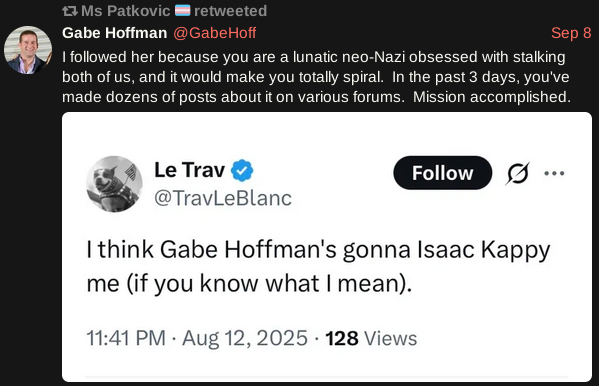Open the @TravLeBlanc handle
This screenshot has height=386, width=599.
[x=223, y=198]
